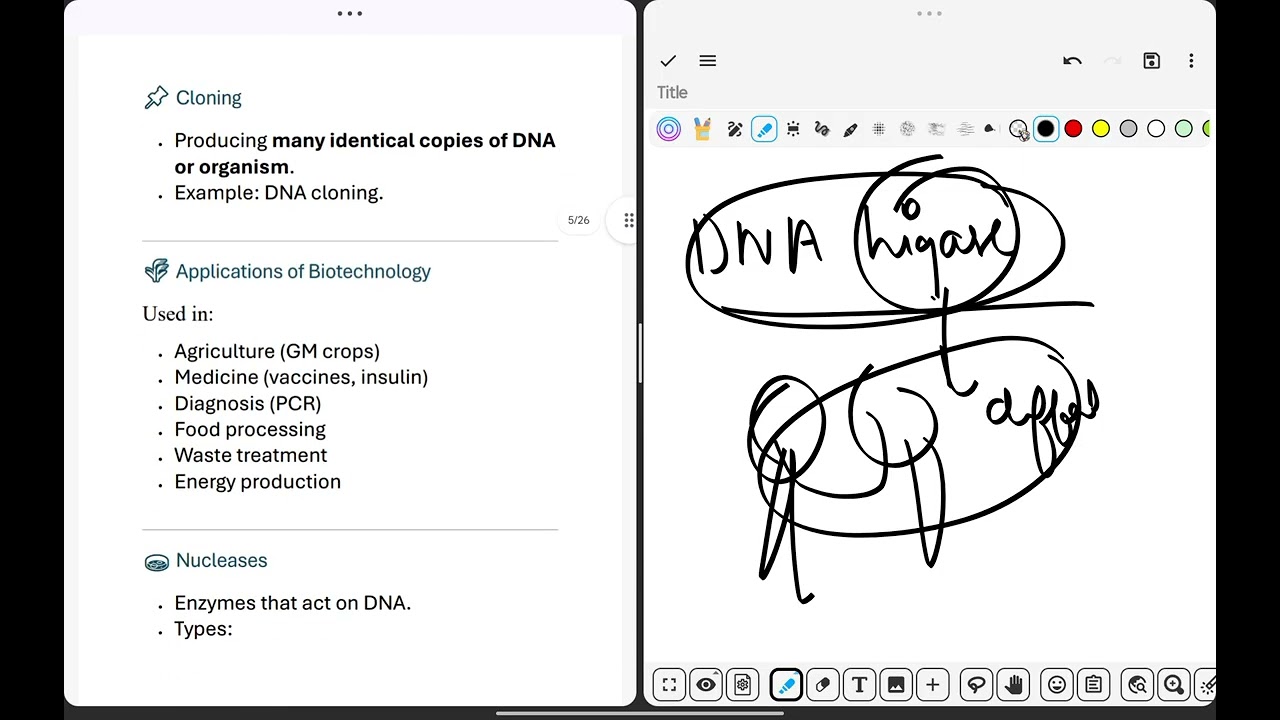Save the note with the disk icon

tap(1152, 61)
